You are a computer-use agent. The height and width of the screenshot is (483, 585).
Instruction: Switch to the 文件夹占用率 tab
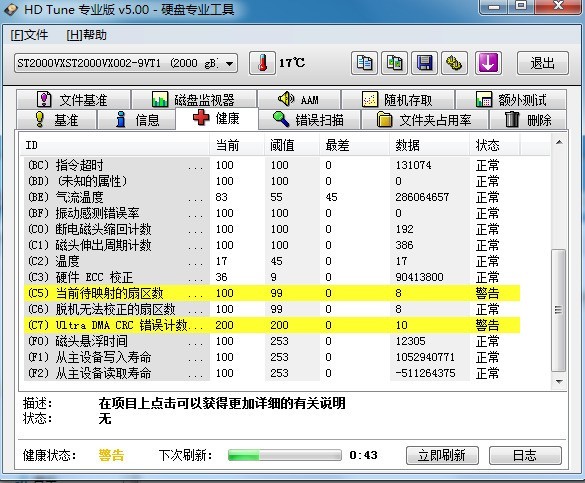[424, 120]
